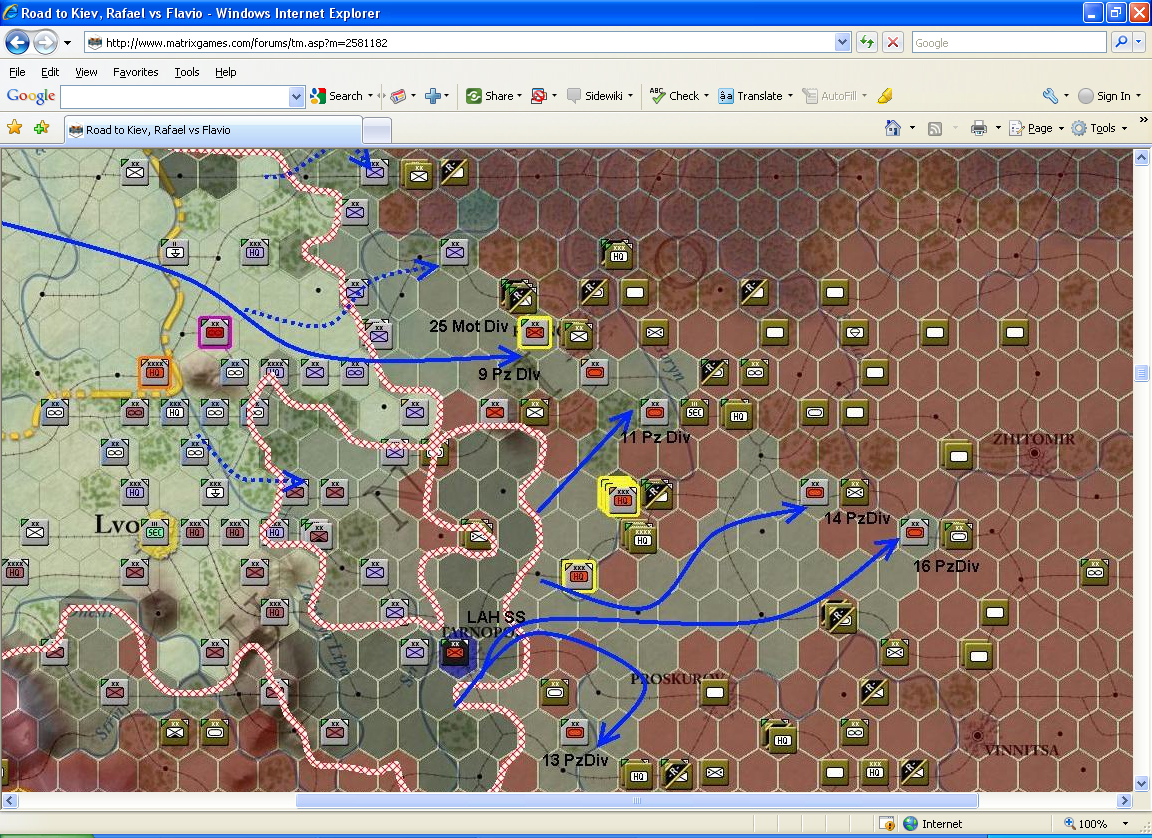Click the yellow-highlighted SEC counter near Lvov
This screenshot has height=838, width=1152.
coord(155,532)
